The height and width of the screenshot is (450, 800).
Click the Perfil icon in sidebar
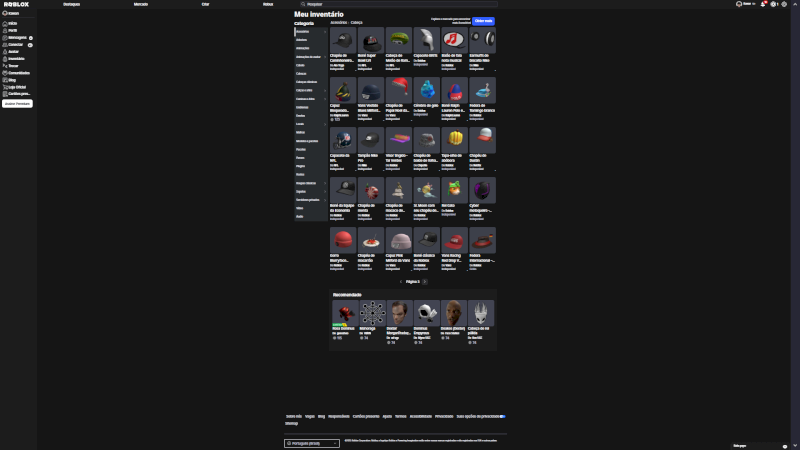[5, 31]
